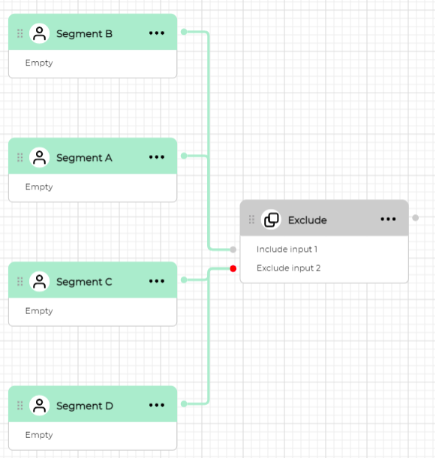Click the Segment B person icon
Viewport: 435px width, 458px height.
click(x=39, y=33)
